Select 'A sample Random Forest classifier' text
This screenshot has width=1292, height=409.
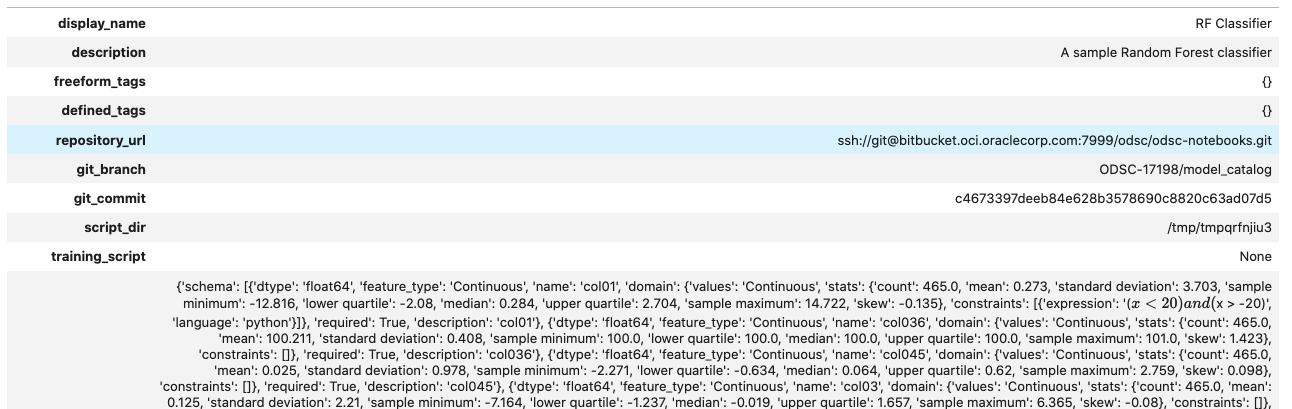point(1166,52)
